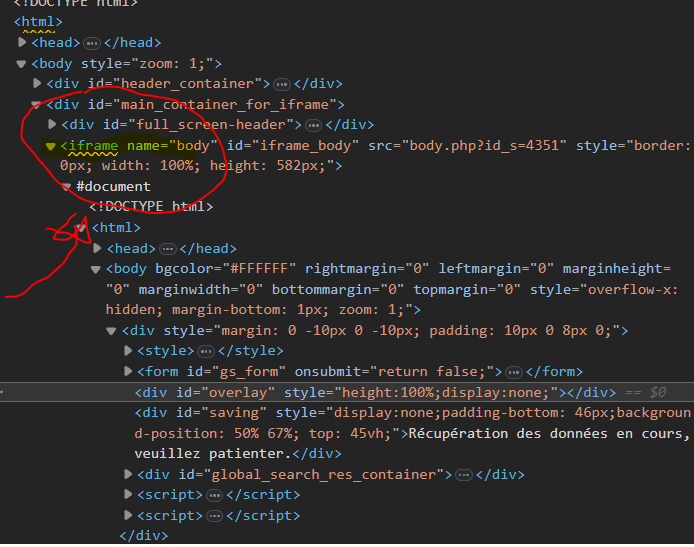
Task: Select the inner html tag in iframe
Action: (116, 228)
